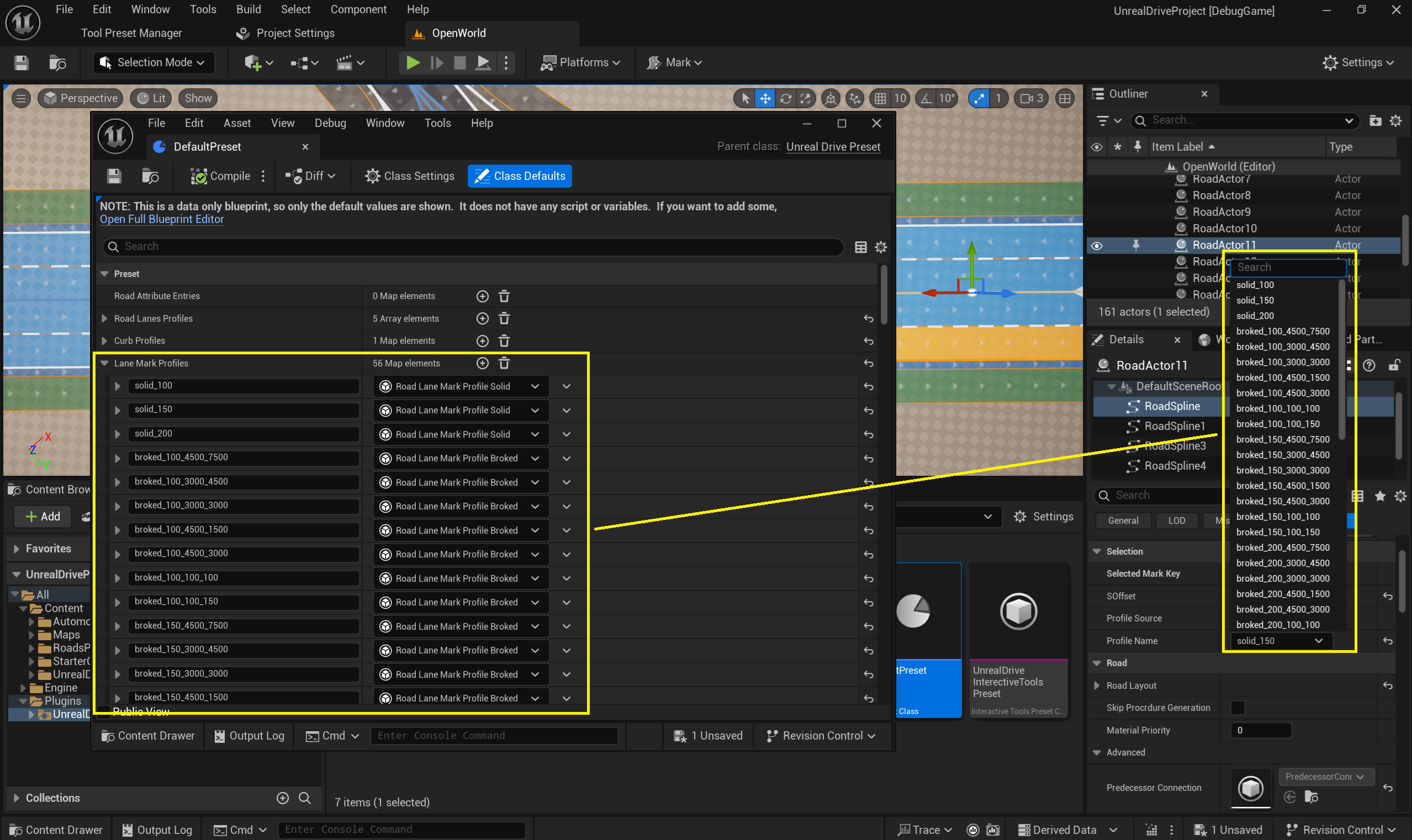Switch to the Project Settings tab
Viewport: 1412px width, 840px height.
(x=286, y=34)
